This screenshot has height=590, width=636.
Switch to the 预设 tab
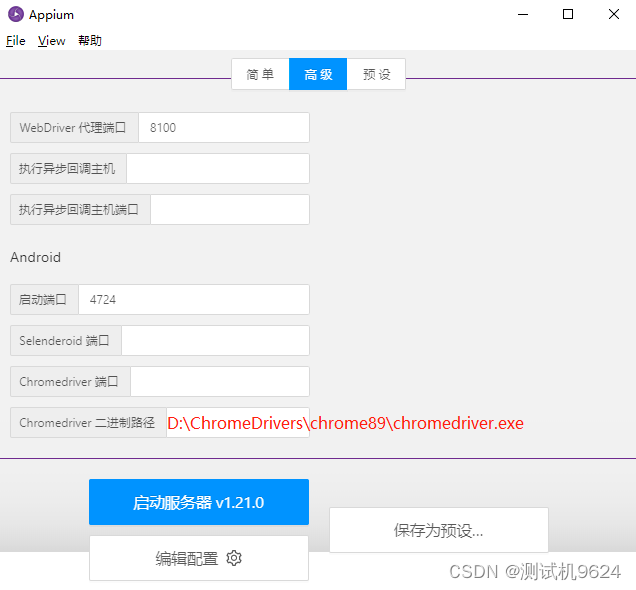coord(376,74)
